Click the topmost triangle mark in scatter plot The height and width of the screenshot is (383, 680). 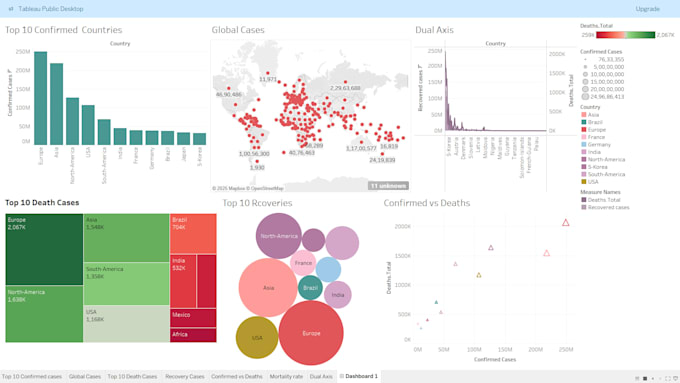(x=566, y=223)
